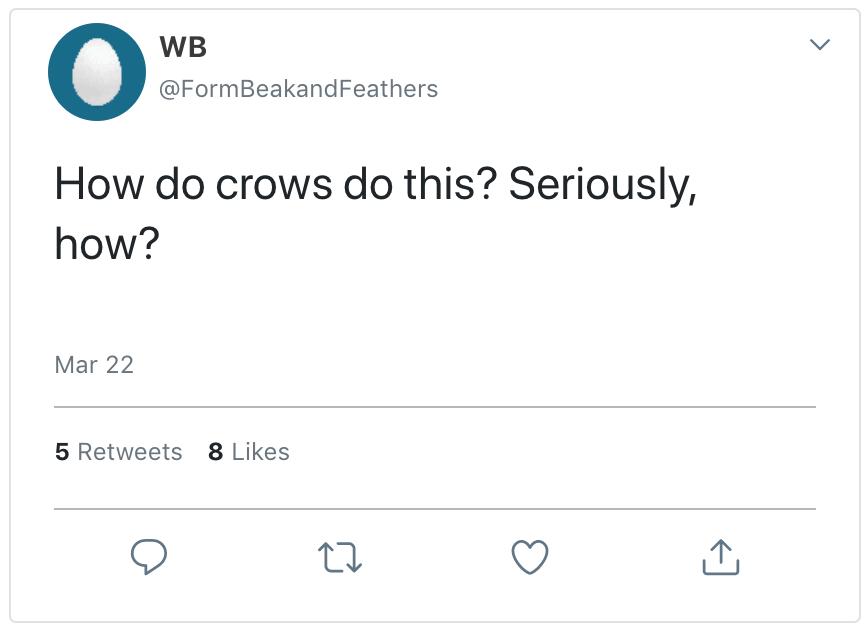Click the 'how?' line of the tweet
The image size is (864, 632).
point(107,245)
